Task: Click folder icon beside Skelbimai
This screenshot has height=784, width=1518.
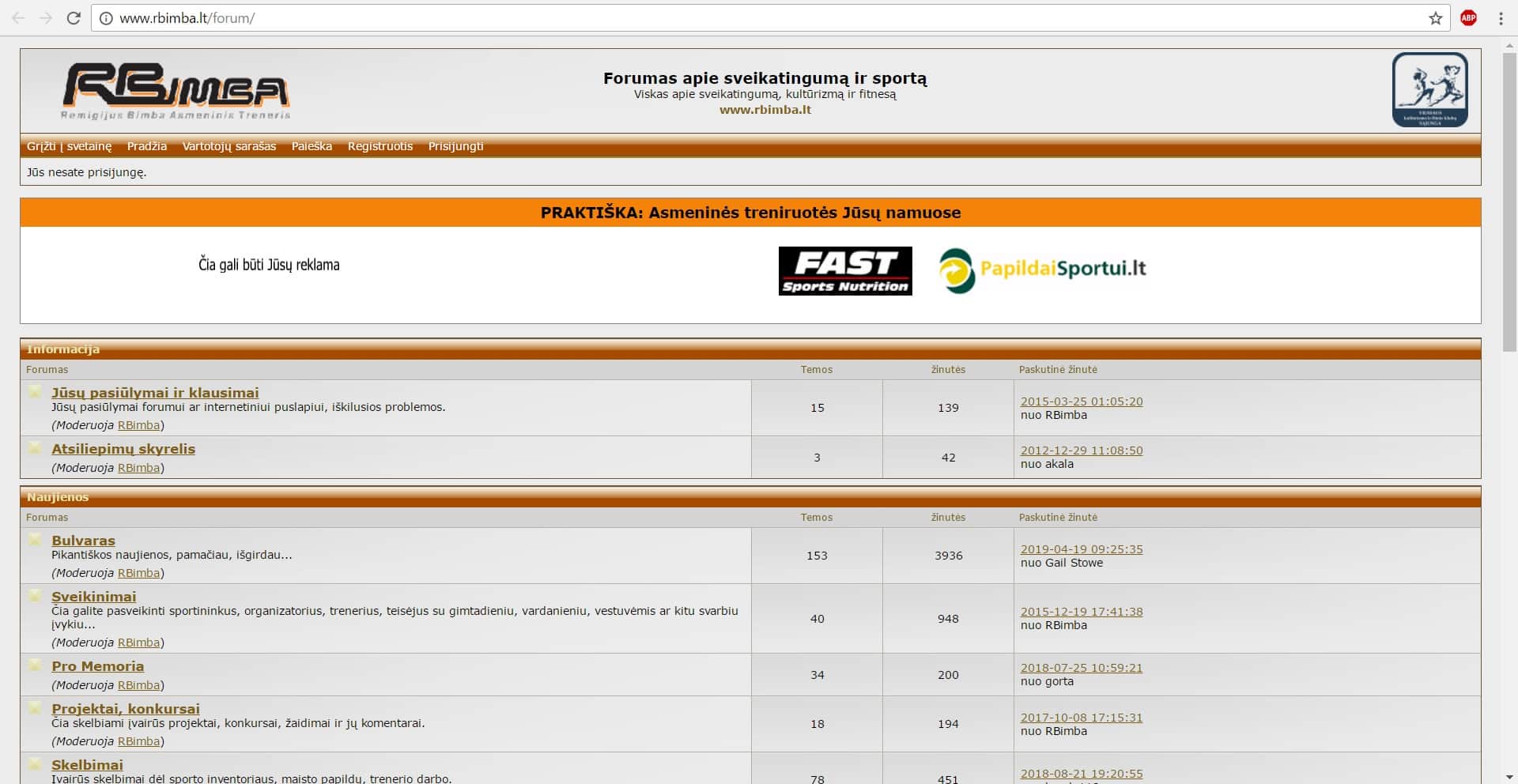Action: coord(35,763)
